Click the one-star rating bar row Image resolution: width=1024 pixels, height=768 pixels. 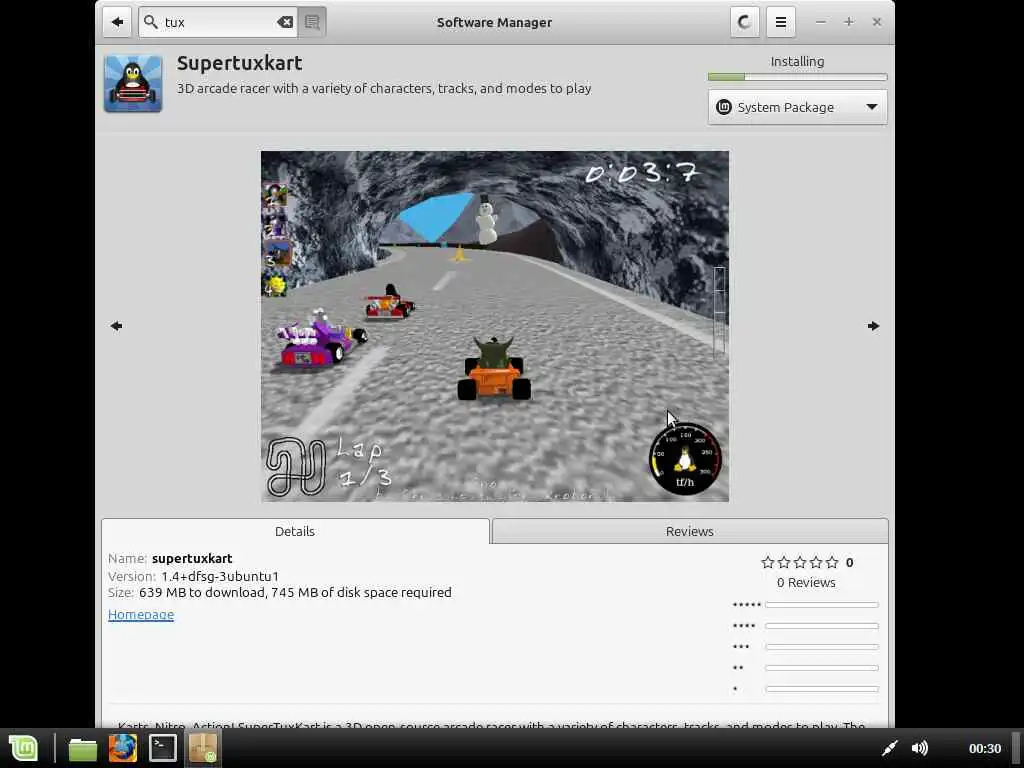pos(806,688)
